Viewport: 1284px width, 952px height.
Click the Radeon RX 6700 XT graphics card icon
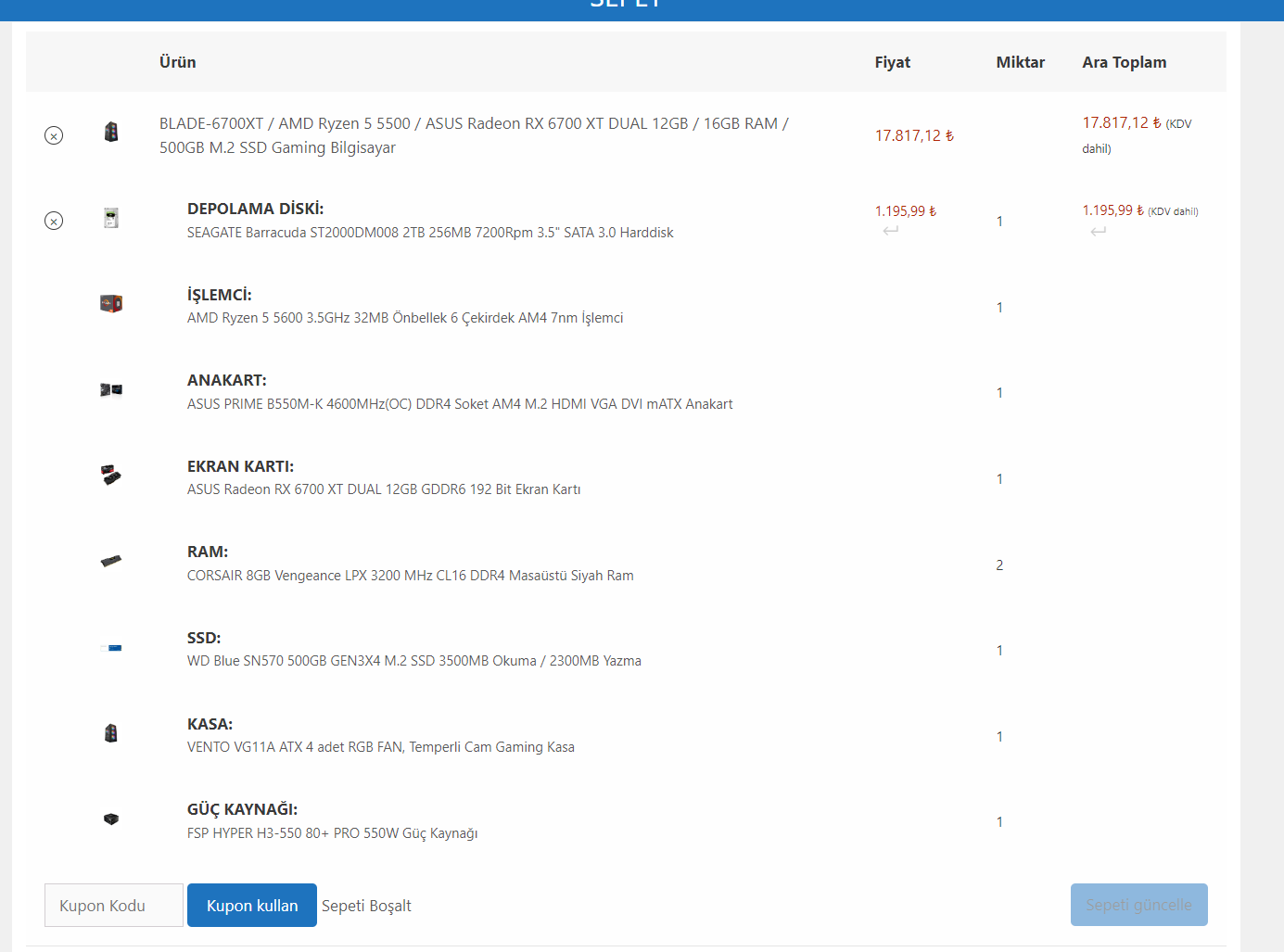point(111,475)
